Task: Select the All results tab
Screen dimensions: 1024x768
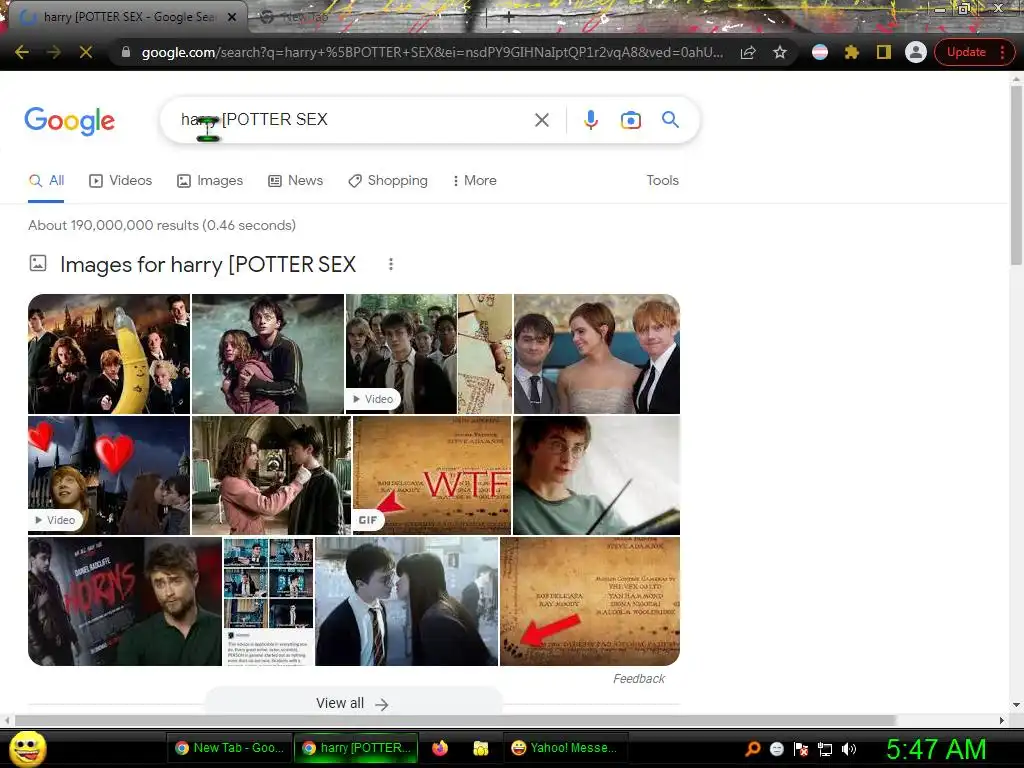Action: pyautogui.click(x=46, y=181)
